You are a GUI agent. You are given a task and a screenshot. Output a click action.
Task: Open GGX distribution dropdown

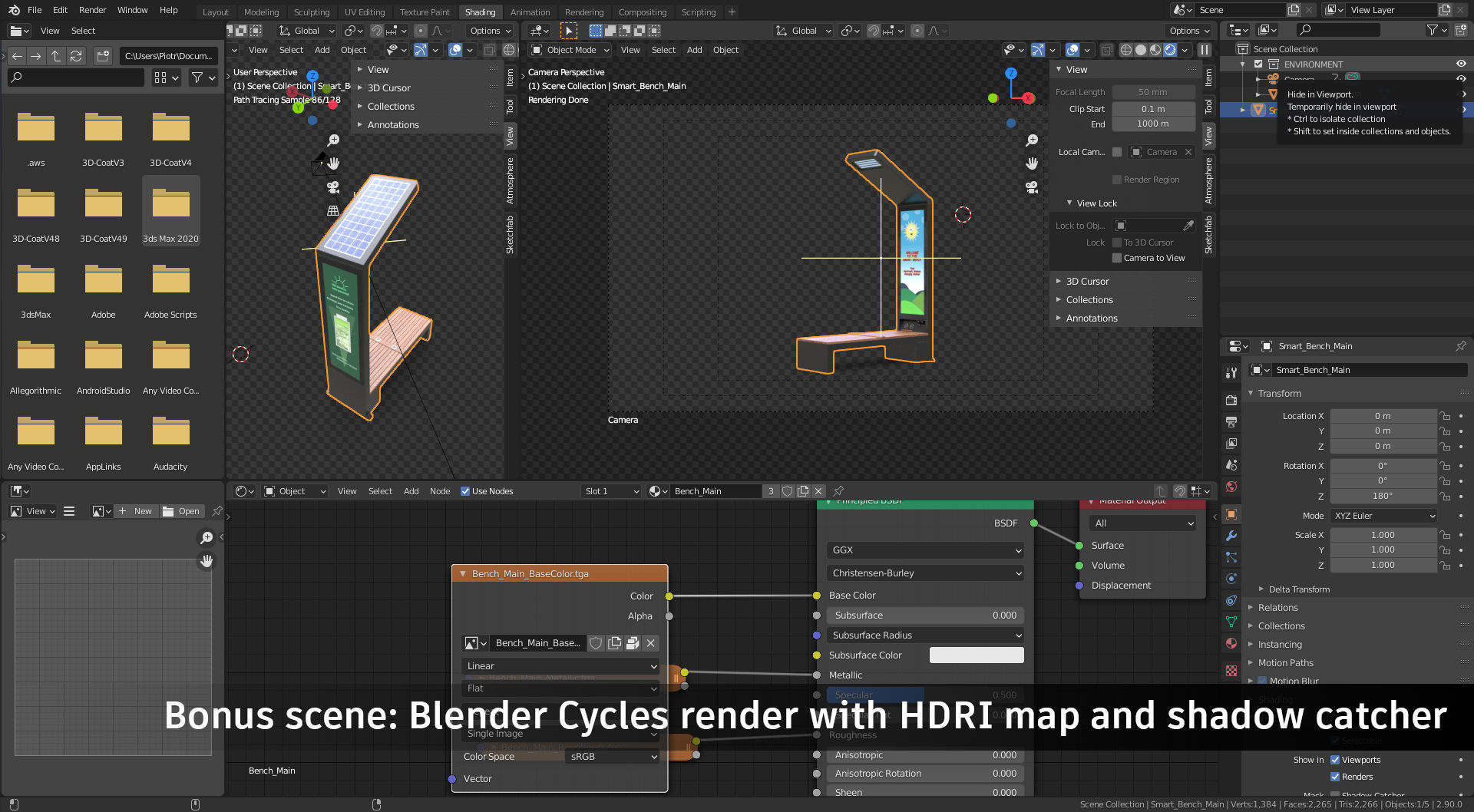pos(926,550)
